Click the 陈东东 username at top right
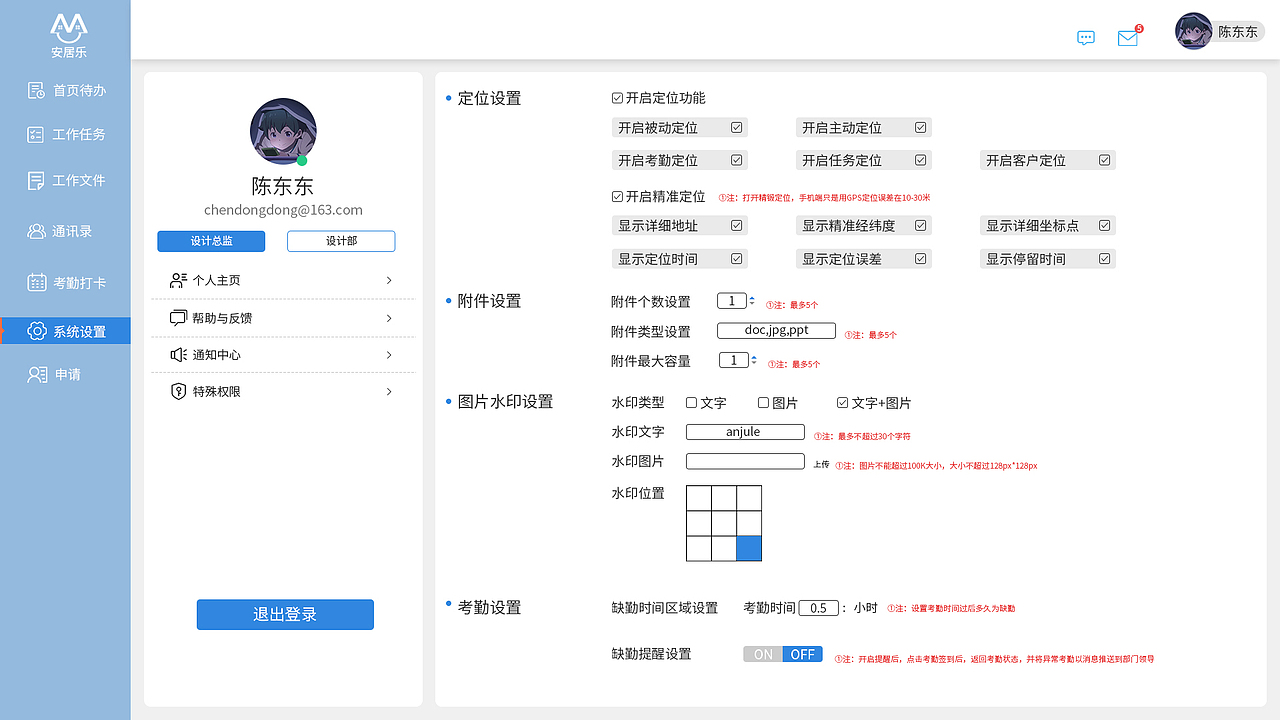 pos(1238,32)
